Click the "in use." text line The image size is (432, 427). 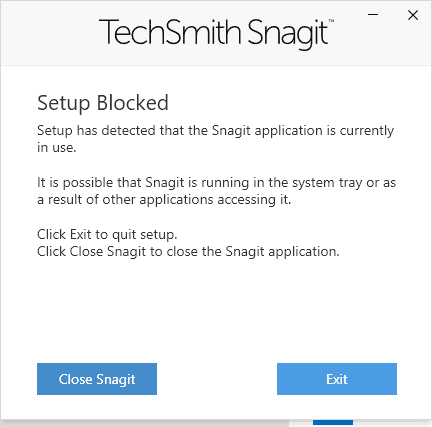pyautogui.click(x=57, y=147)
